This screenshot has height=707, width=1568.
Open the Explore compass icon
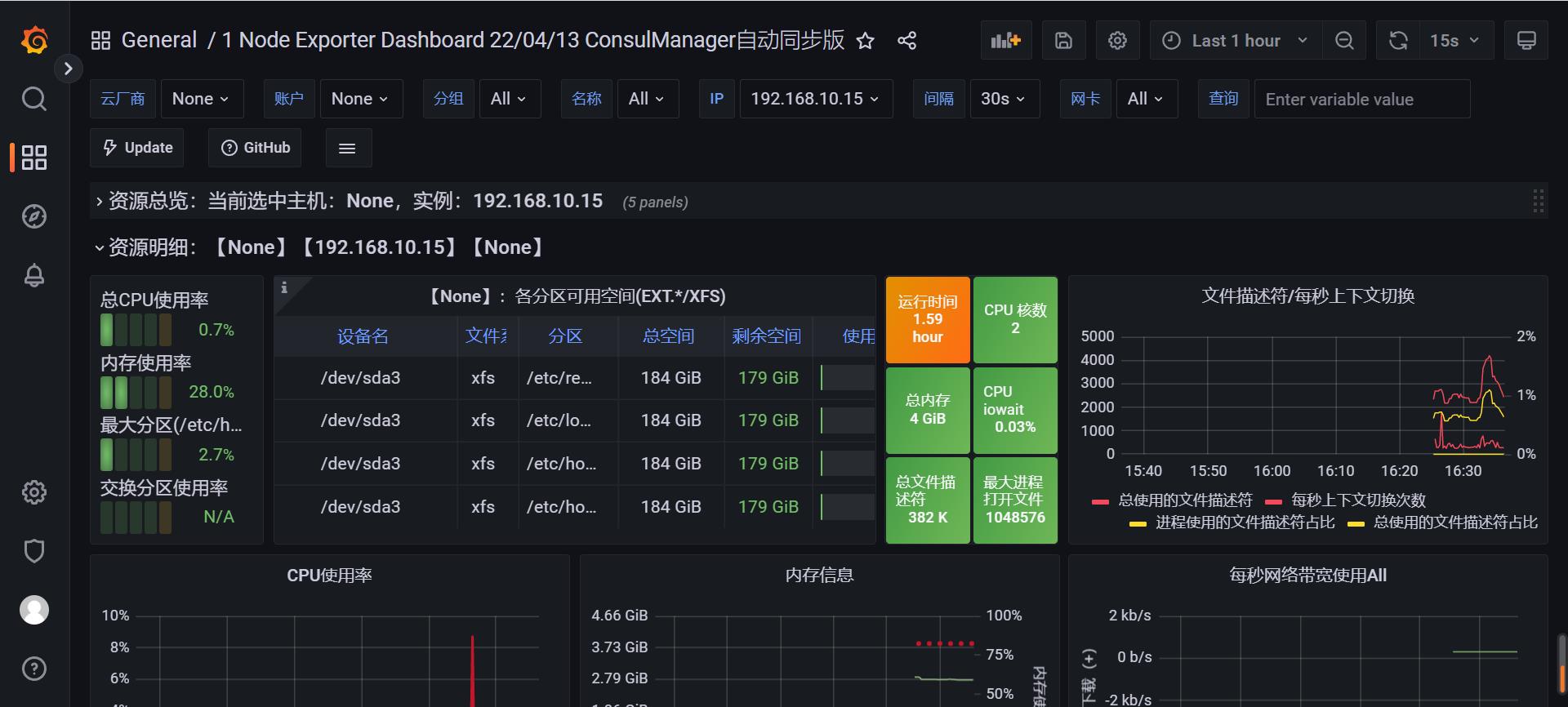[34, 216]
